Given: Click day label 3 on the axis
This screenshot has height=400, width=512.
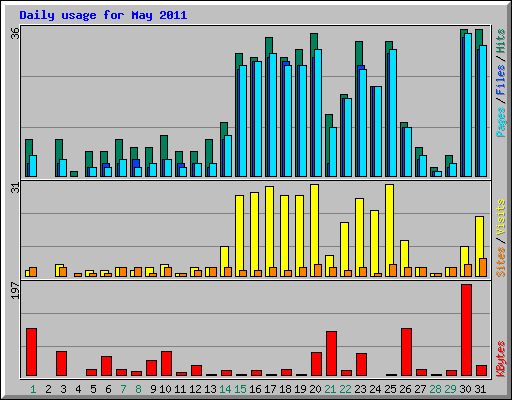Looking at the screenshot, I should (63, 389).
